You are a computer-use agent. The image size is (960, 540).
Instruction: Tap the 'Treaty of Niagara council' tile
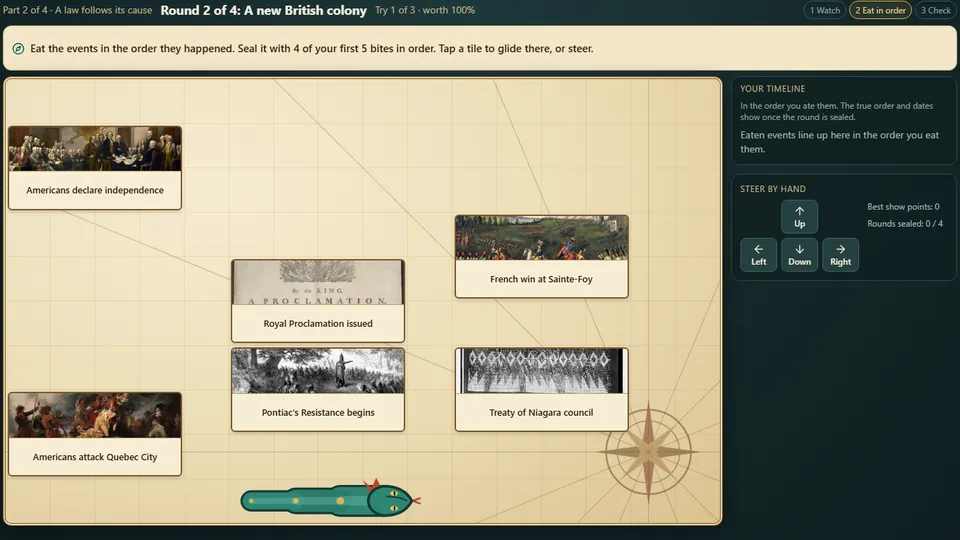[x=541, y=390]
